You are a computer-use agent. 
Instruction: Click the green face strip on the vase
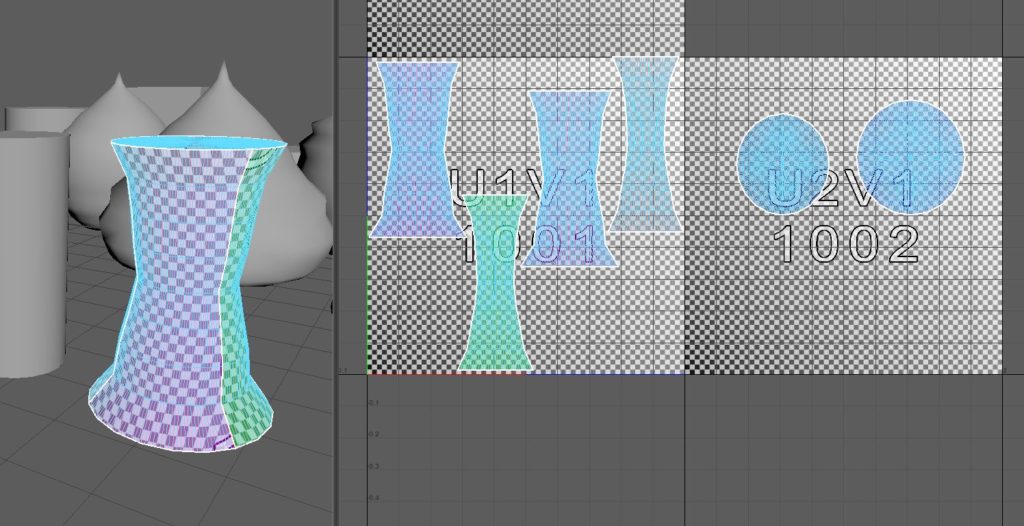pos(238,330)
